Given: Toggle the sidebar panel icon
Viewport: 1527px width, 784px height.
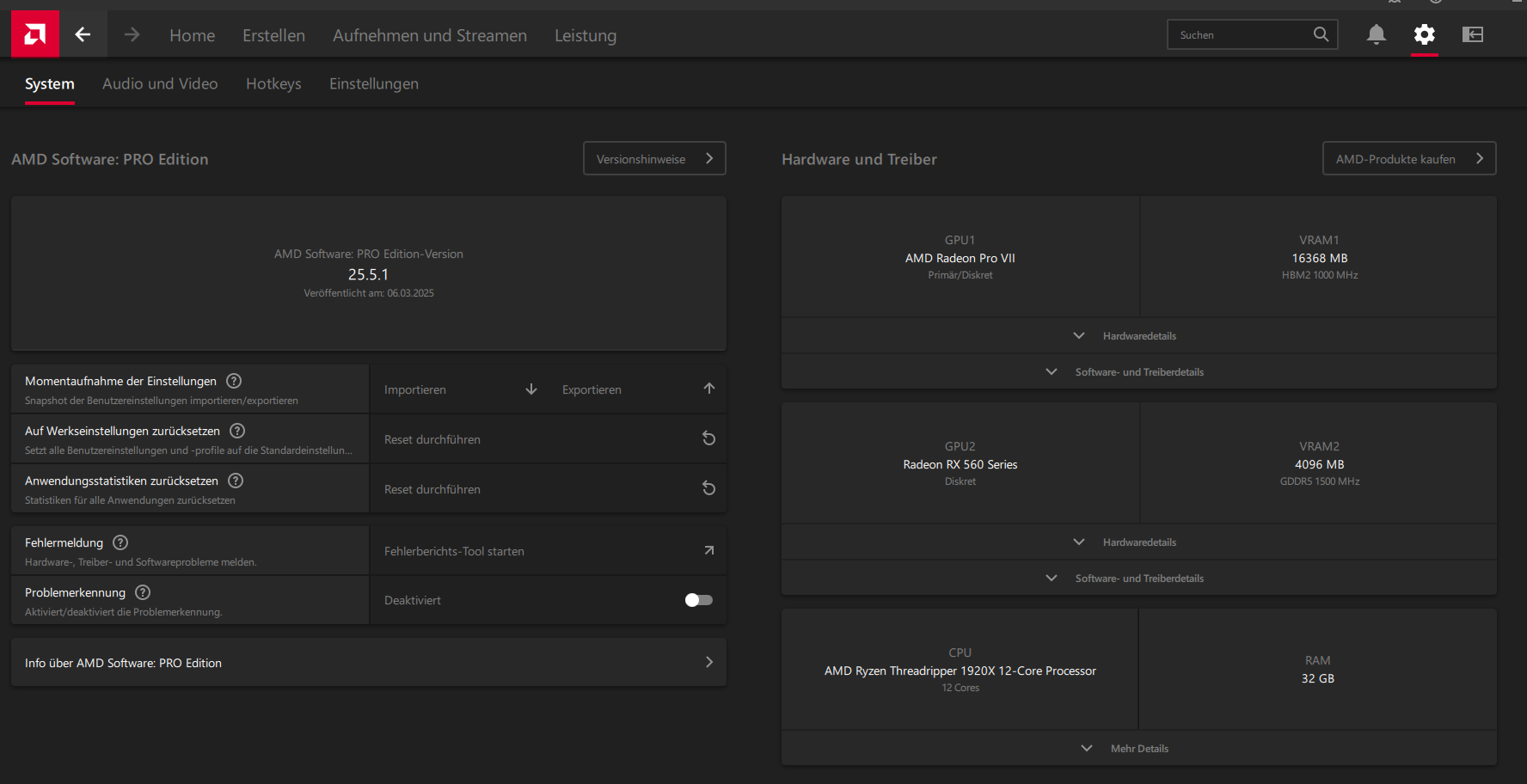Looking at the screenshot, I should [x=1473, y=34].
